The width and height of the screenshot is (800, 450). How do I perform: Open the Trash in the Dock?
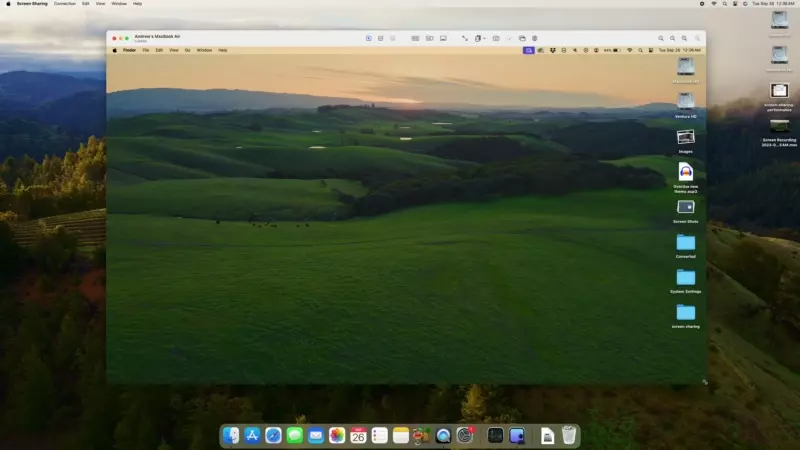click(568, 435)
